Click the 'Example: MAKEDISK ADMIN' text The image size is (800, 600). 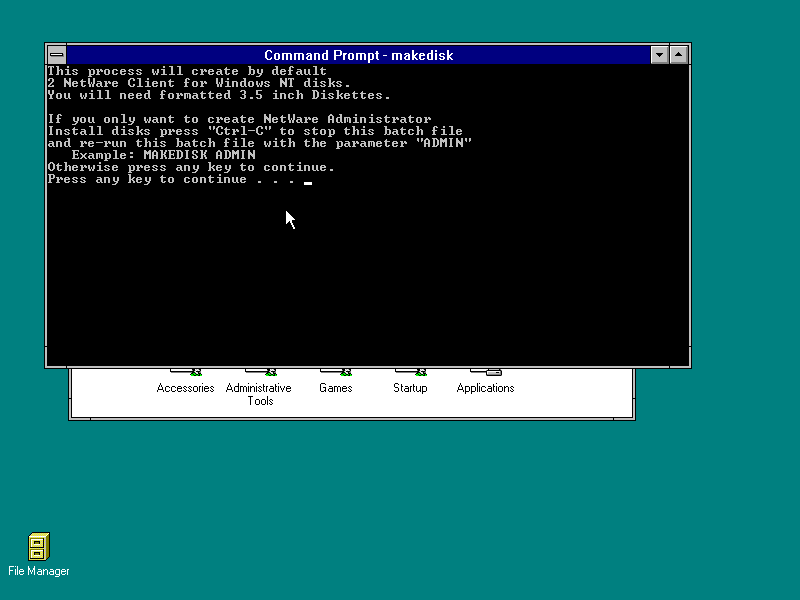click(x=163, y=155)
